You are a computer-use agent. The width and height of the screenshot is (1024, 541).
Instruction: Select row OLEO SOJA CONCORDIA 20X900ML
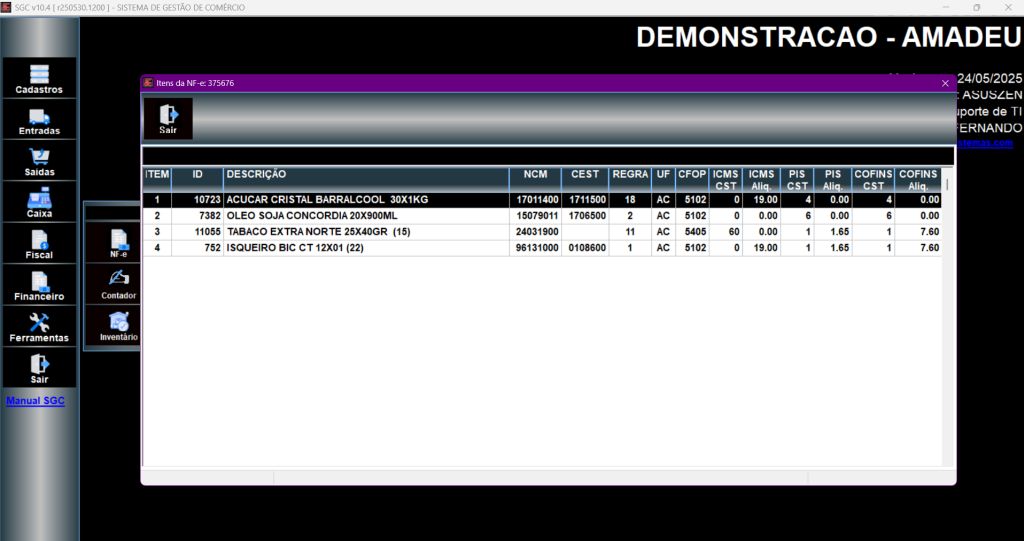[542, 216]
